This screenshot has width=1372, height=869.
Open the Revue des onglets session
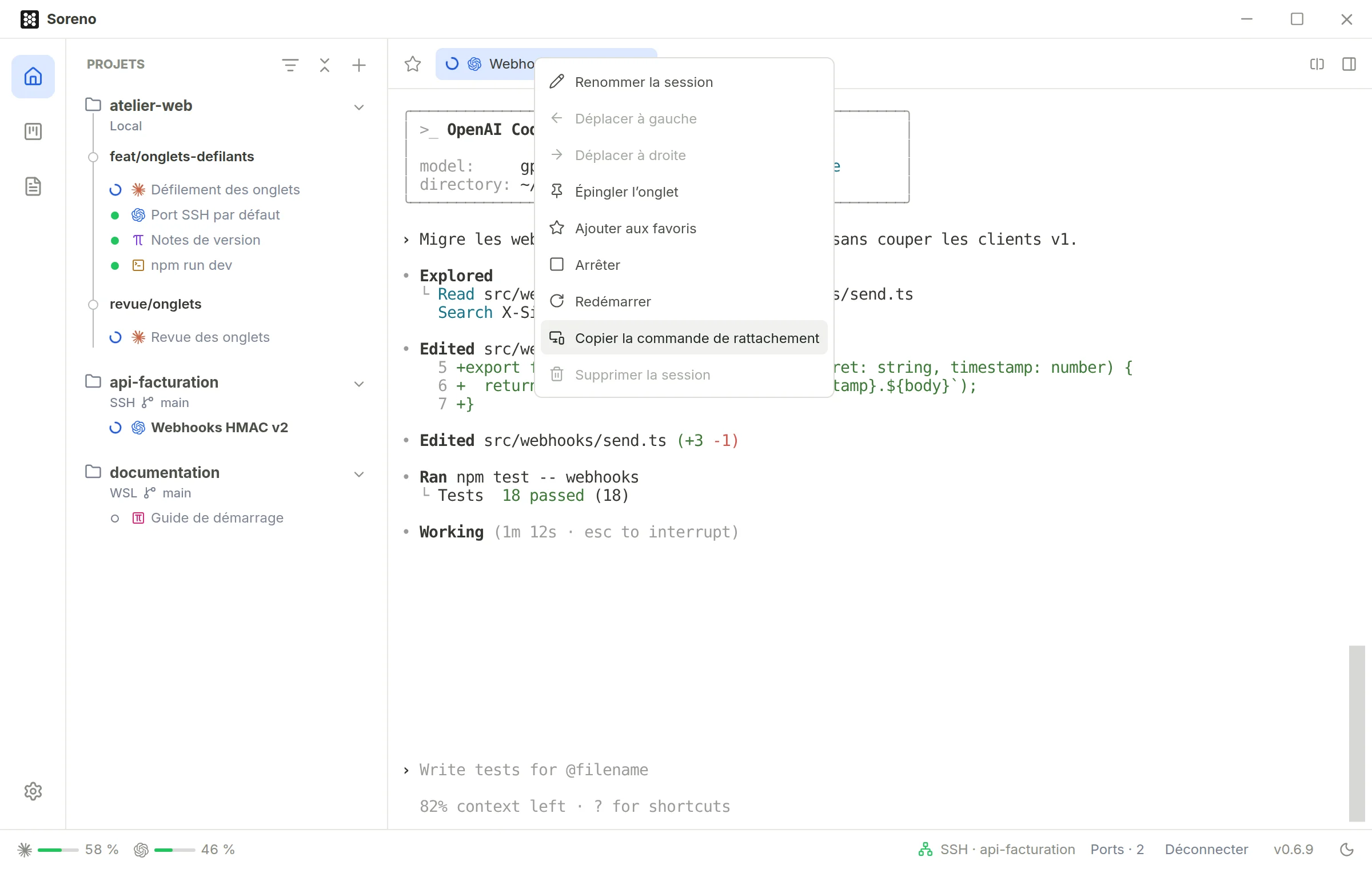click(210, 337)
